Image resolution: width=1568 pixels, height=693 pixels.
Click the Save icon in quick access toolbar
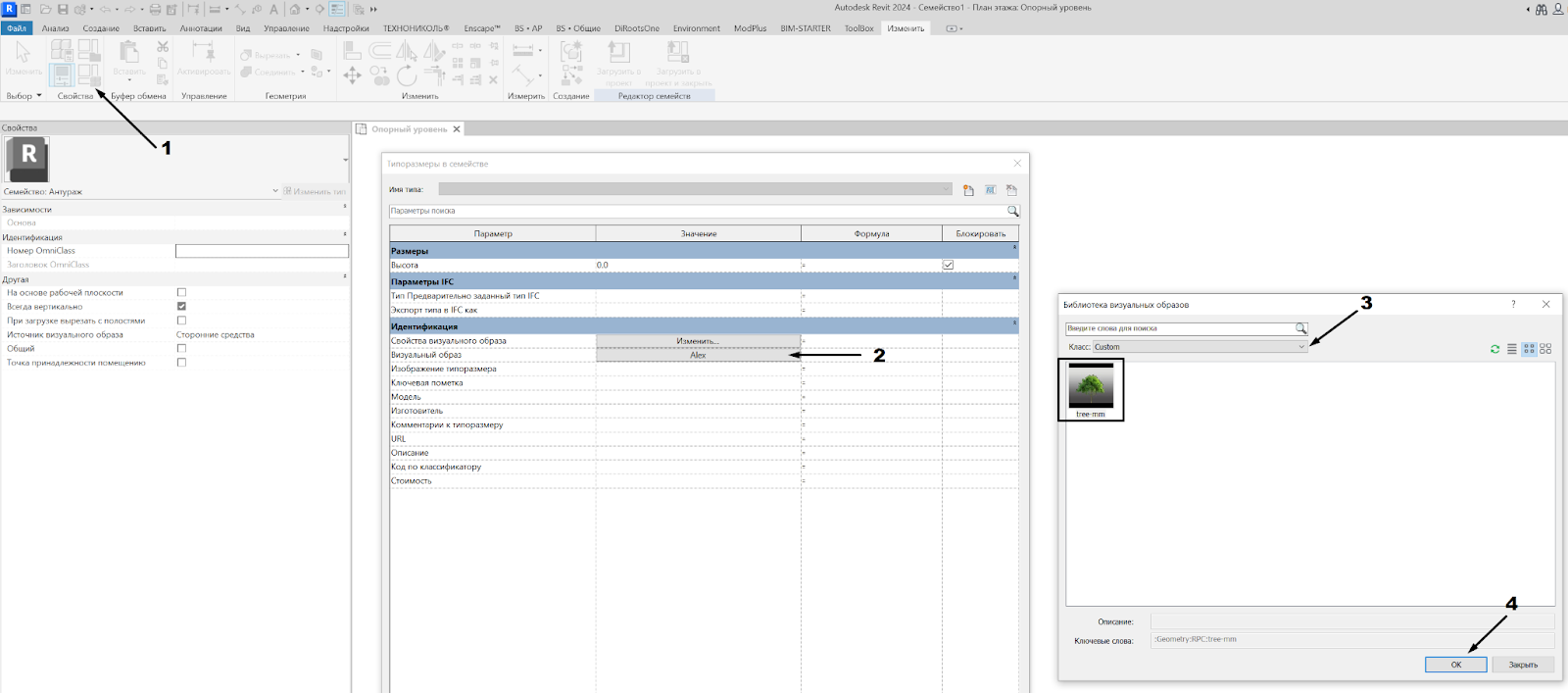click(x=63, y=9)
